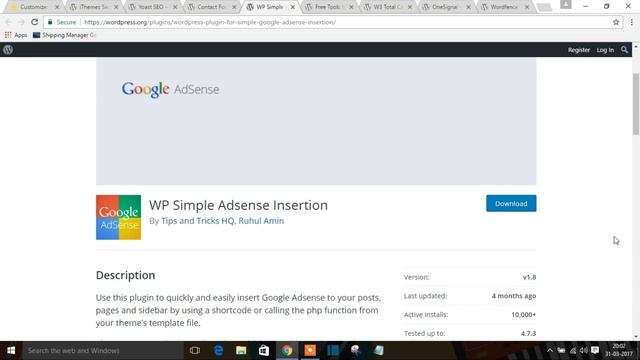The height and width of the screenshot is (360, 640).
Task: Click the Secure padlock site info
Action: pyautogui.click(x=62, y=22)
